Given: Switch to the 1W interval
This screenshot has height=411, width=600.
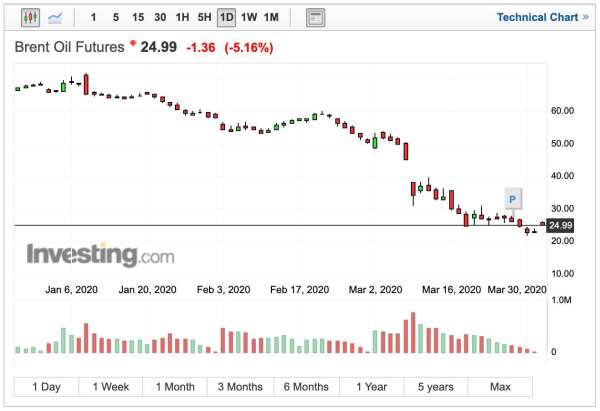Looking at the screenshot, I should tap(249, 17).
